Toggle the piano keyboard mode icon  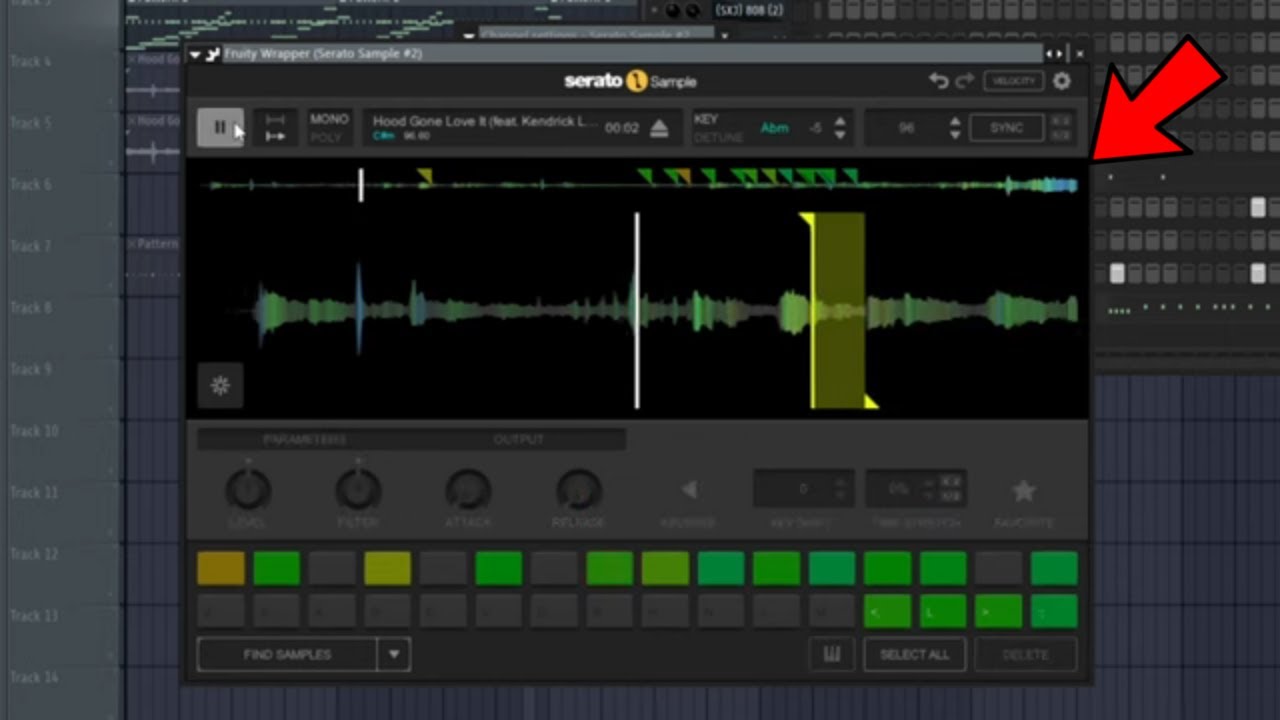pos(832,654)
